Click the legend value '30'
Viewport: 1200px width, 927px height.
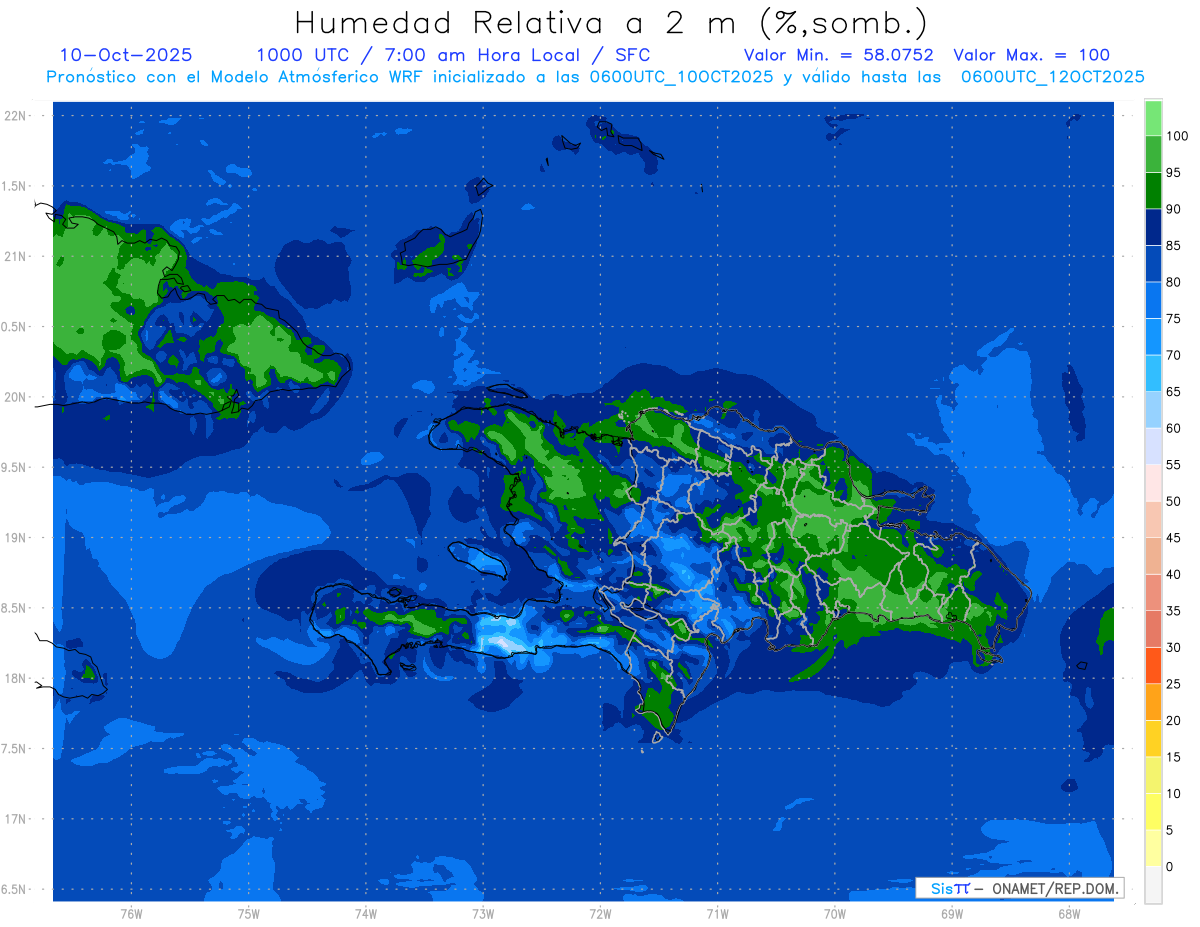[1173, 647]
